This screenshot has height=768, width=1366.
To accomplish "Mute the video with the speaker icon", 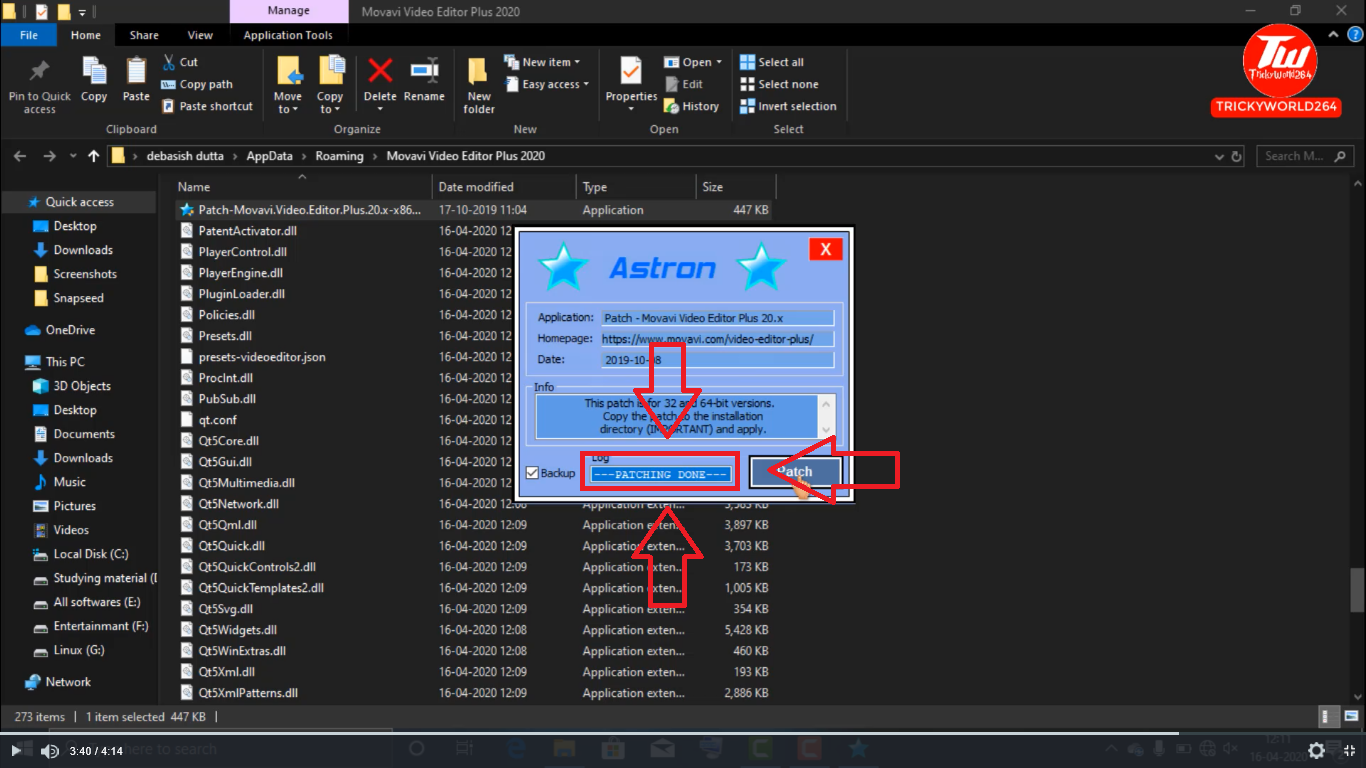I will [x=49, y=751].
